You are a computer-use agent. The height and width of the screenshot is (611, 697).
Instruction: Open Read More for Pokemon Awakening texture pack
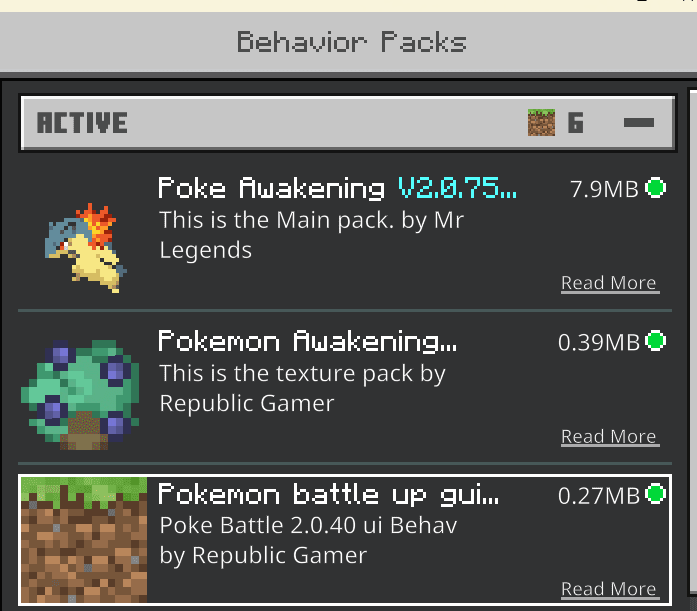click(x=610, y=437)
